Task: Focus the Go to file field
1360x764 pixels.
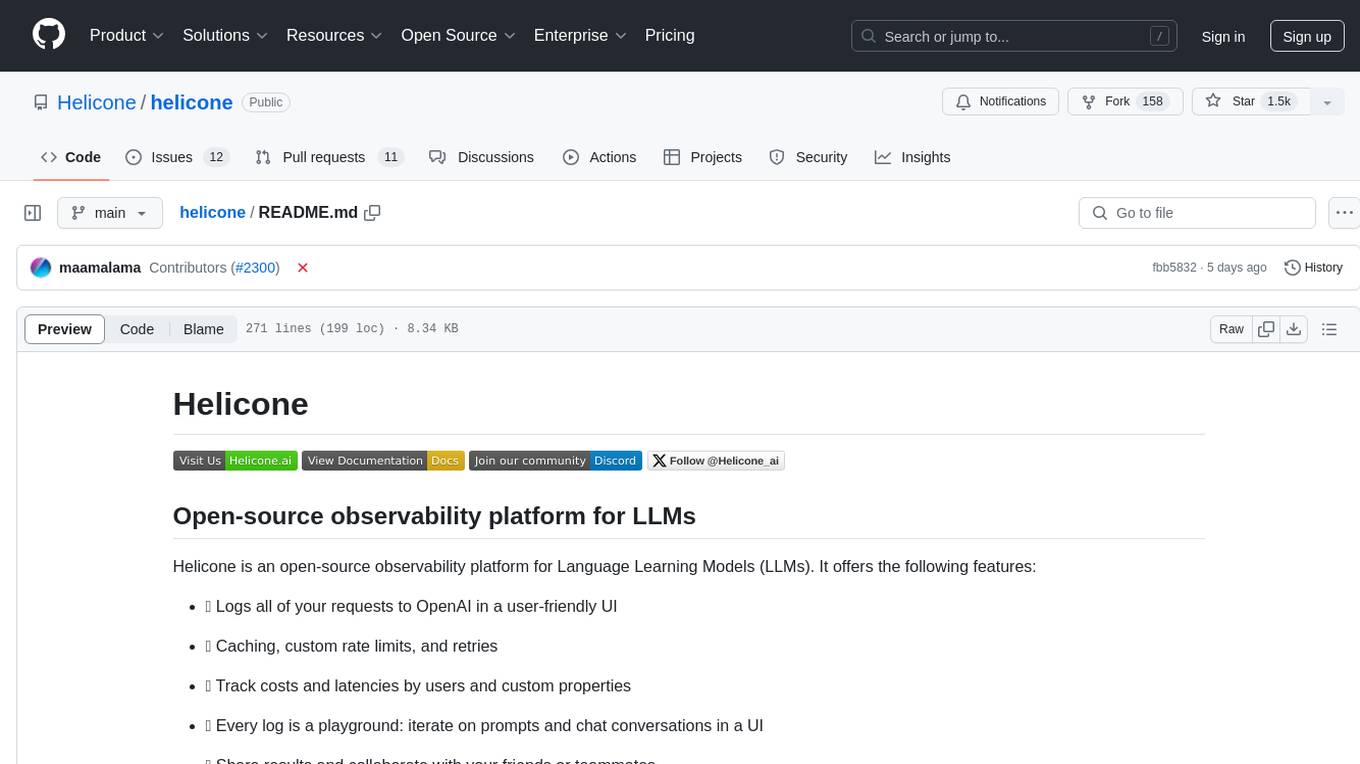Action: point(1197,213)
